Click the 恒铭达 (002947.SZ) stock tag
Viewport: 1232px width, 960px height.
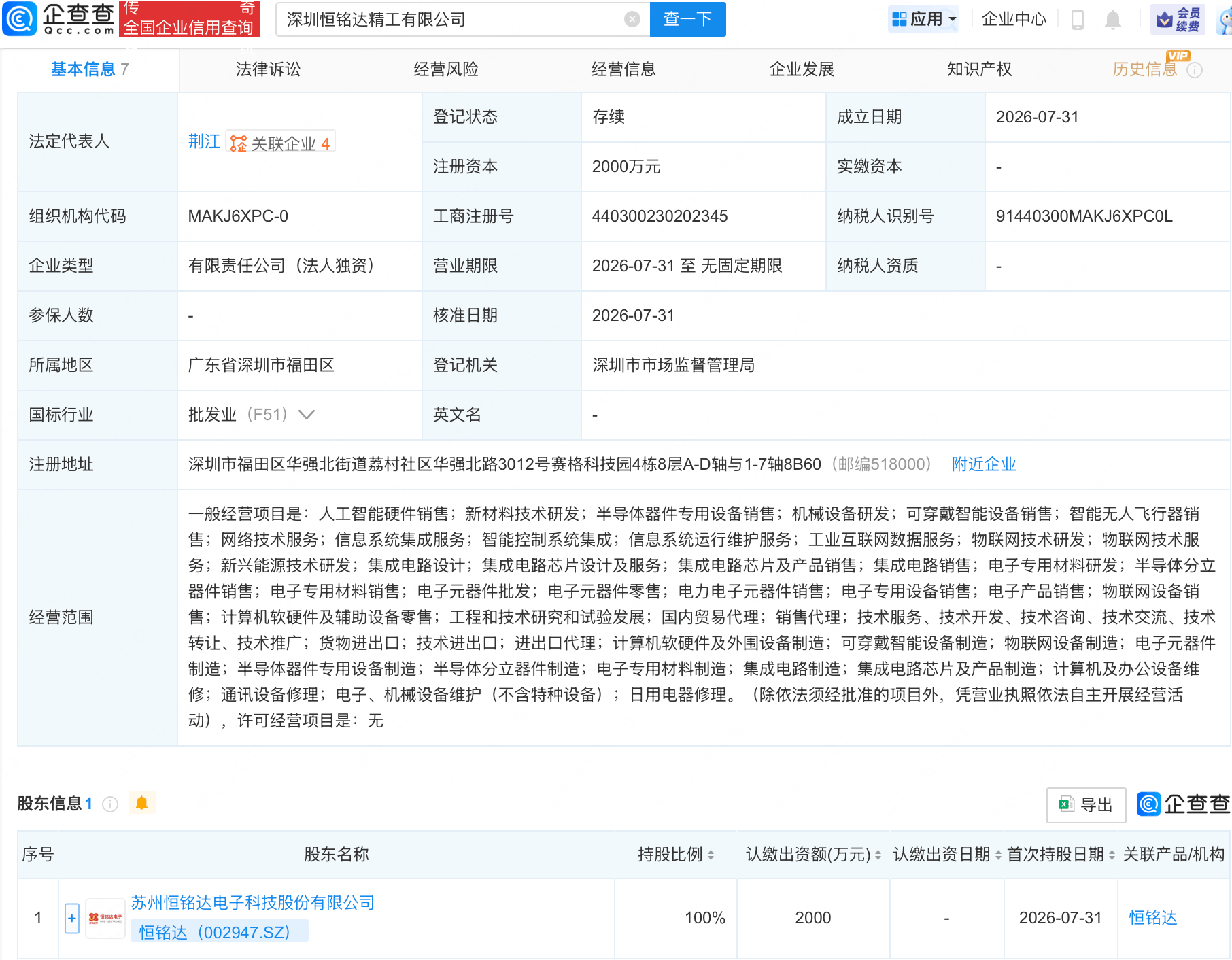point(219,932)
